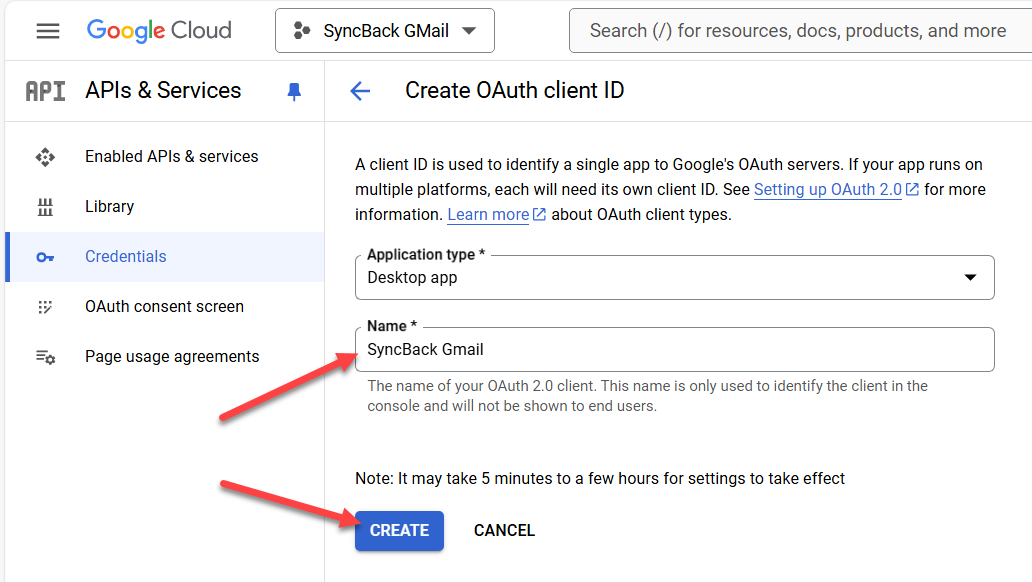Click the Google Cloud logo
Viewport: 1032px width, 582px height.
pos(159,30)
